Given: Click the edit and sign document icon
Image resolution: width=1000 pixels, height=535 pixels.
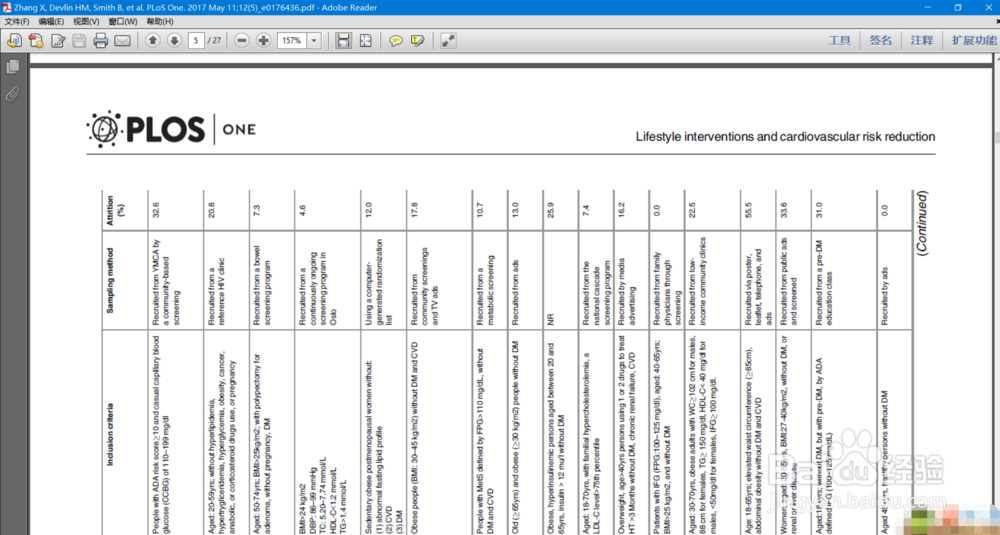Looking at the screenshot, I should (x=58, y=41).
